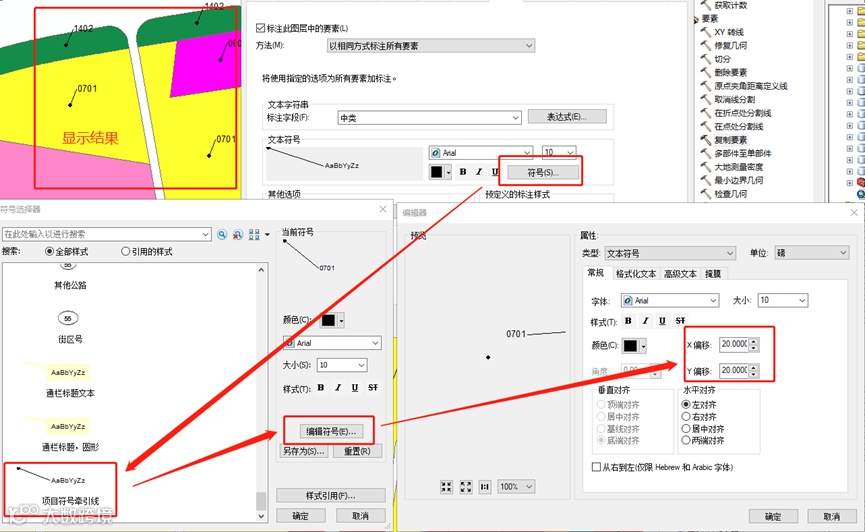865x532 pixels.
Task: Toggle bold in label properties text symbol
Action: click(463, 172)
